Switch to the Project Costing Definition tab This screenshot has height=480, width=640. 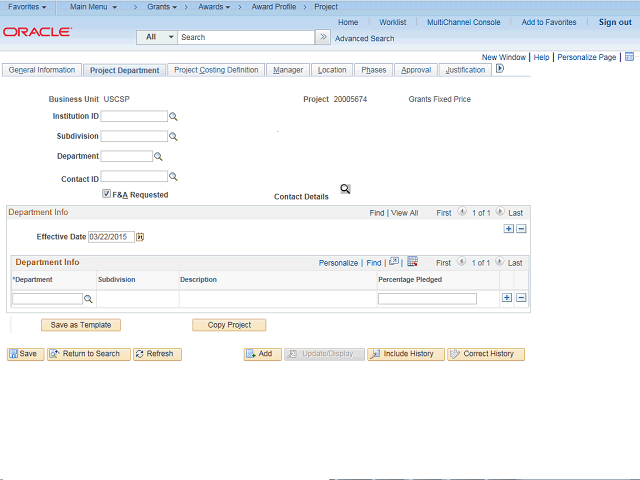coord(216,70)
